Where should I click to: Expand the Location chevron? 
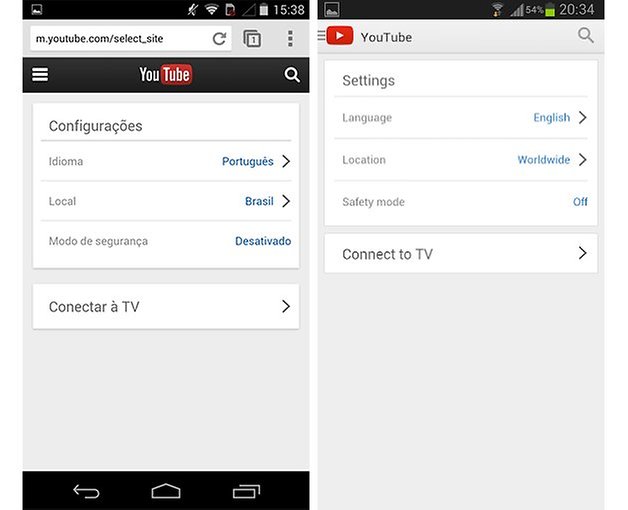tap(583, 159)
